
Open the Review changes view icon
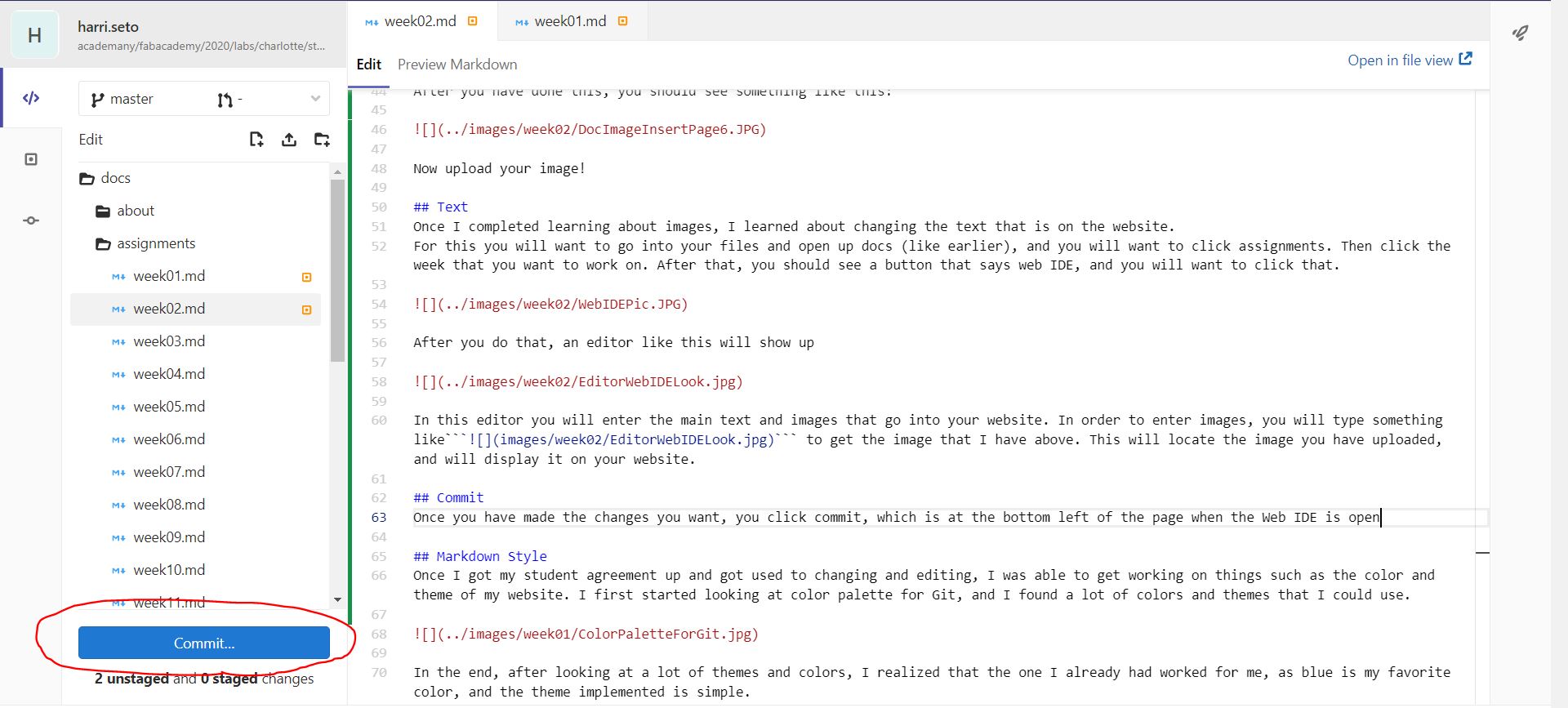pyautogui.click(x=31, y=159)
